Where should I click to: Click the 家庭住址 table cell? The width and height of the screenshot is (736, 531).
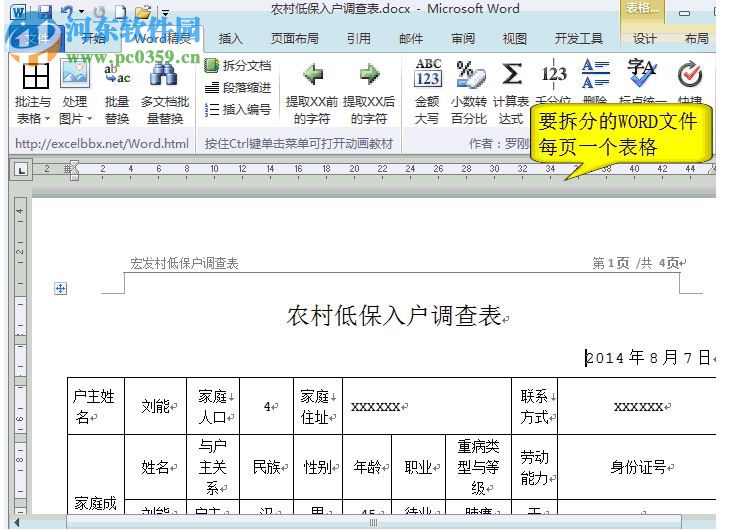(318, 406)
